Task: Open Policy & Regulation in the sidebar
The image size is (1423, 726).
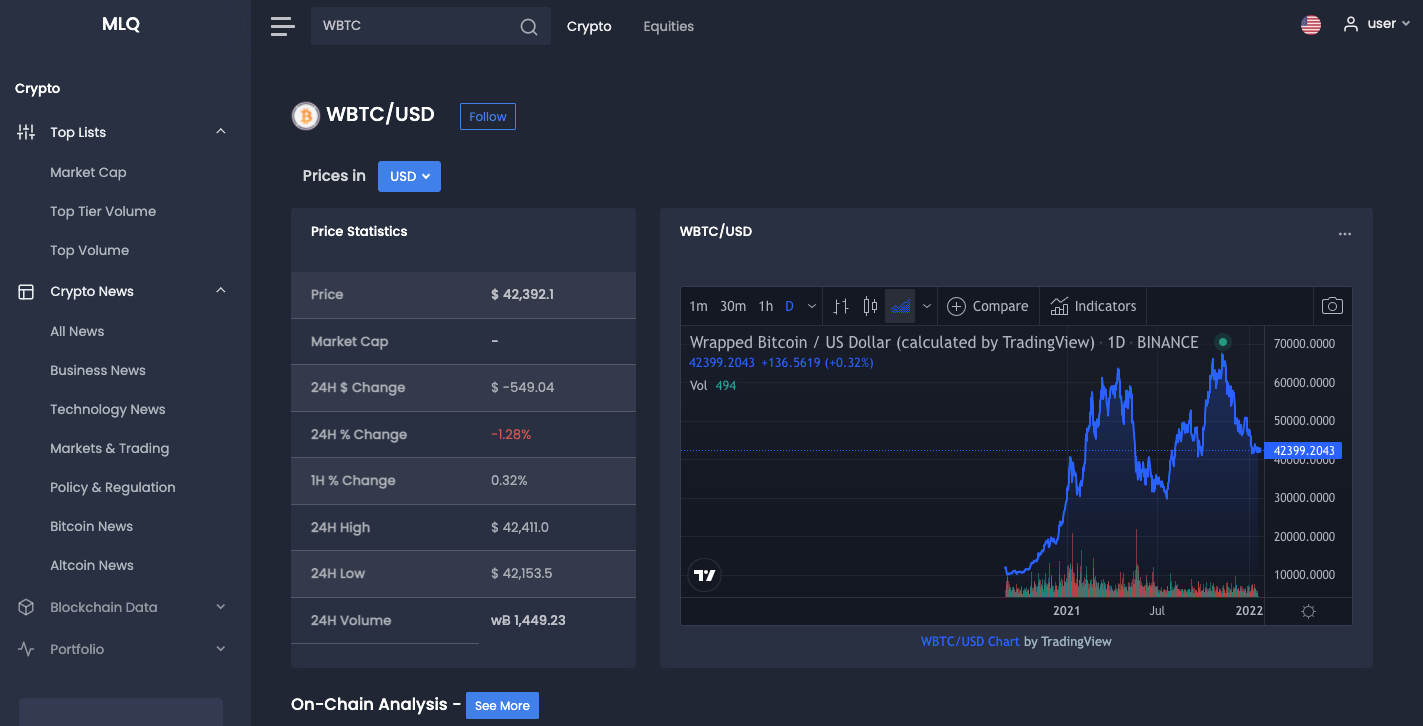Action: click(113, 487)
